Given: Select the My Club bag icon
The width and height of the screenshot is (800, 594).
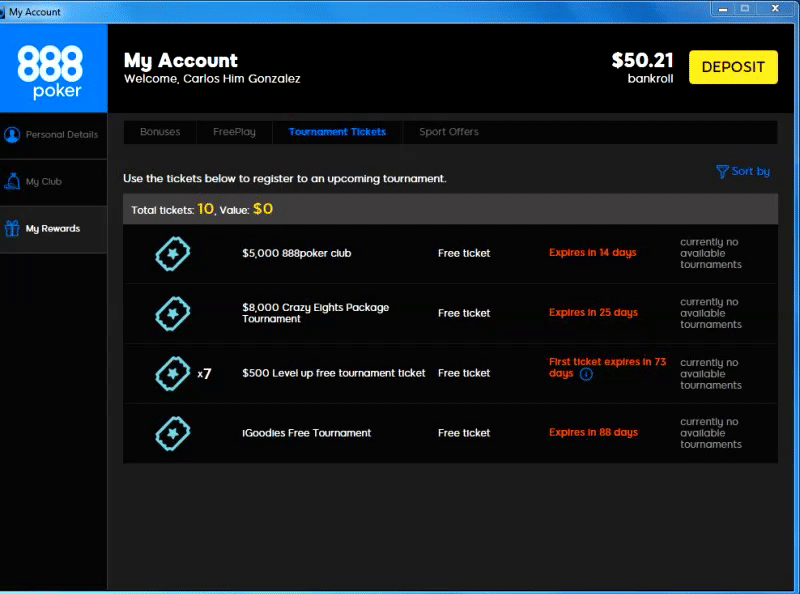Looking at the screenshot, I should tap(12, 181).
